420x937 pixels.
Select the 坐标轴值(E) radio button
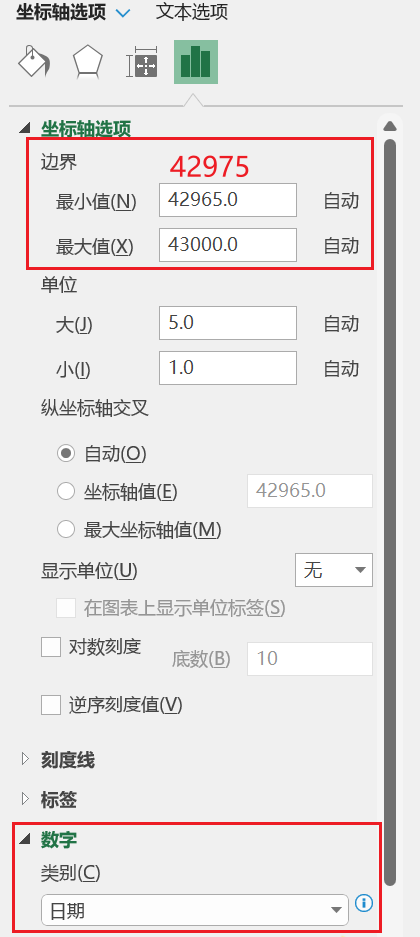click(66, 492)
